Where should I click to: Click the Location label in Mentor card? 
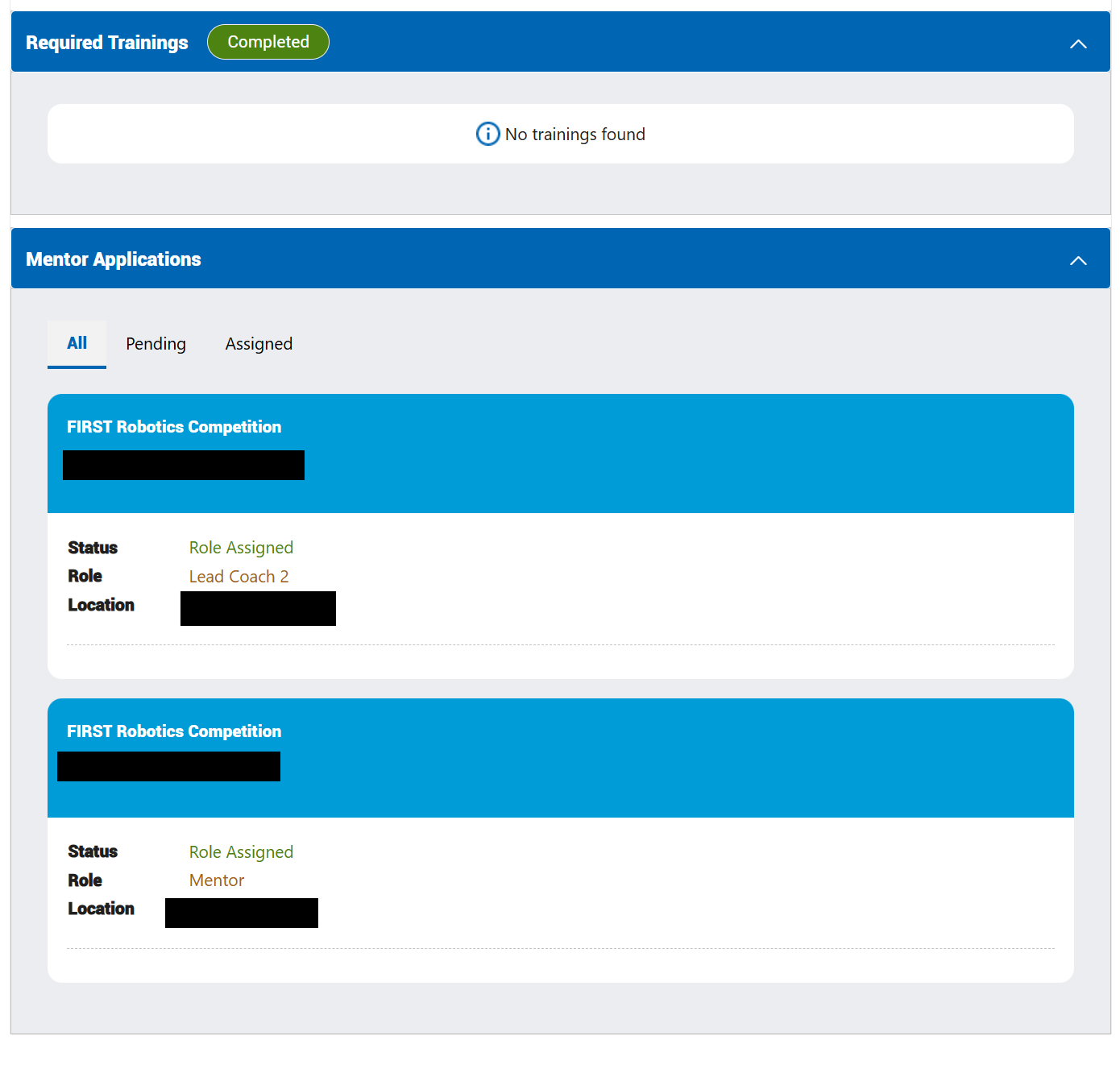point(101,909)
